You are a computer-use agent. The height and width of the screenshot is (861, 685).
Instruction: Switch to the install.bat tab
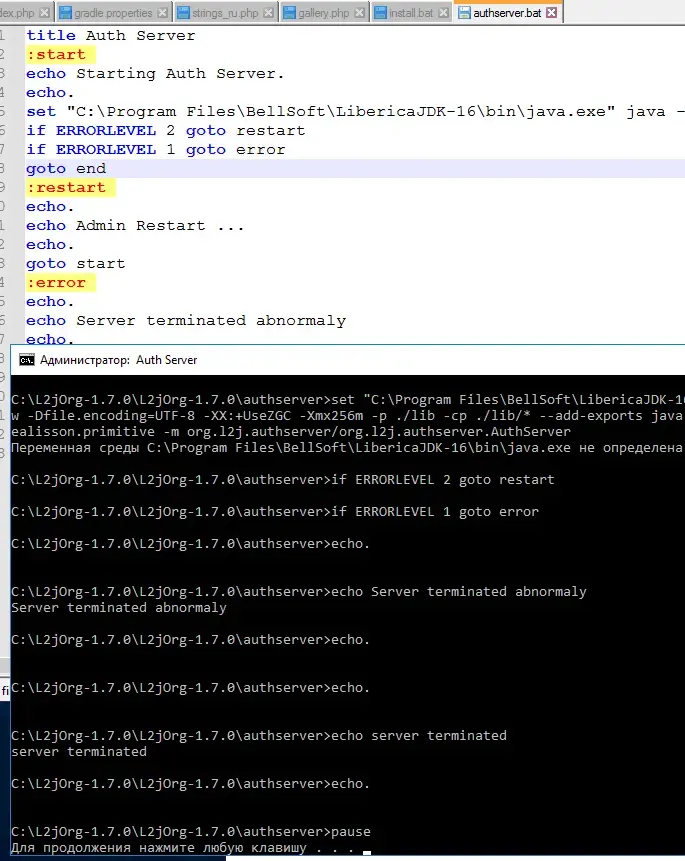click(x=411, y=13)
